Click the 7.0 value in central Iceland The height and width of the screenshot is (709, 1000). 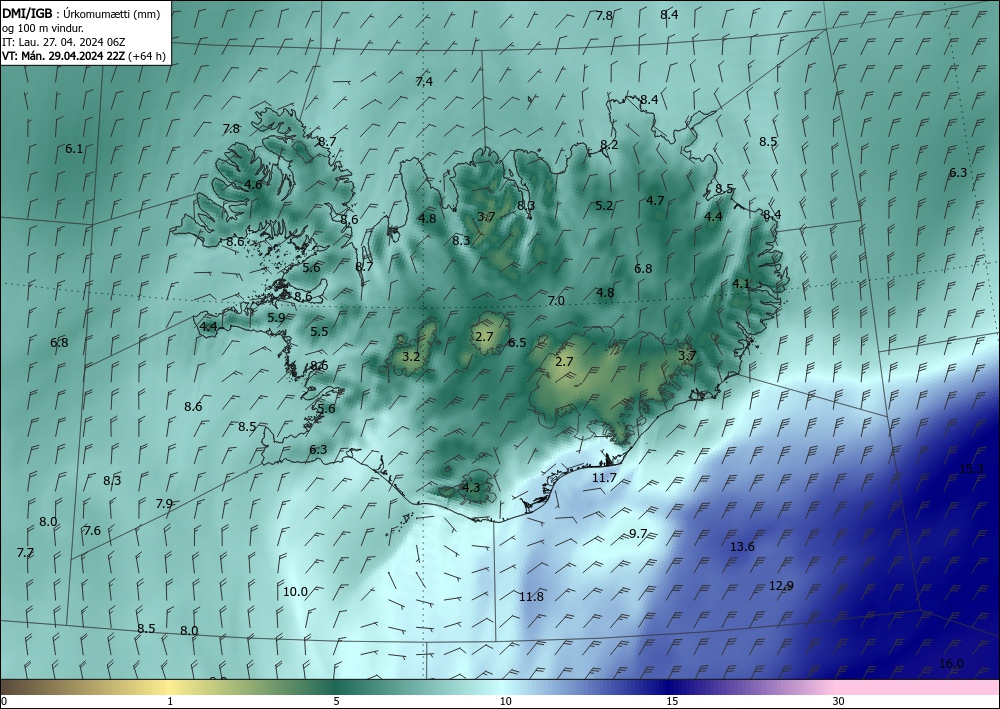556,301
